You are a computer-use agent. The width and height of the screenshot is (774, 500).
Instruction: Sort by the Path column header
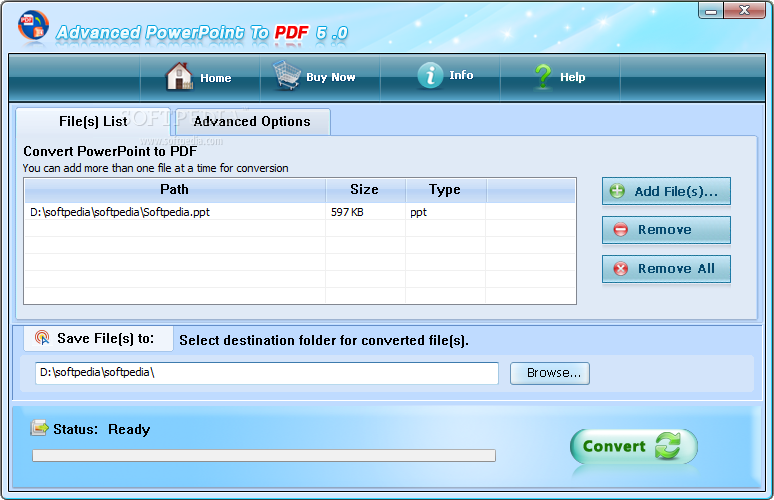click(175, 190)
